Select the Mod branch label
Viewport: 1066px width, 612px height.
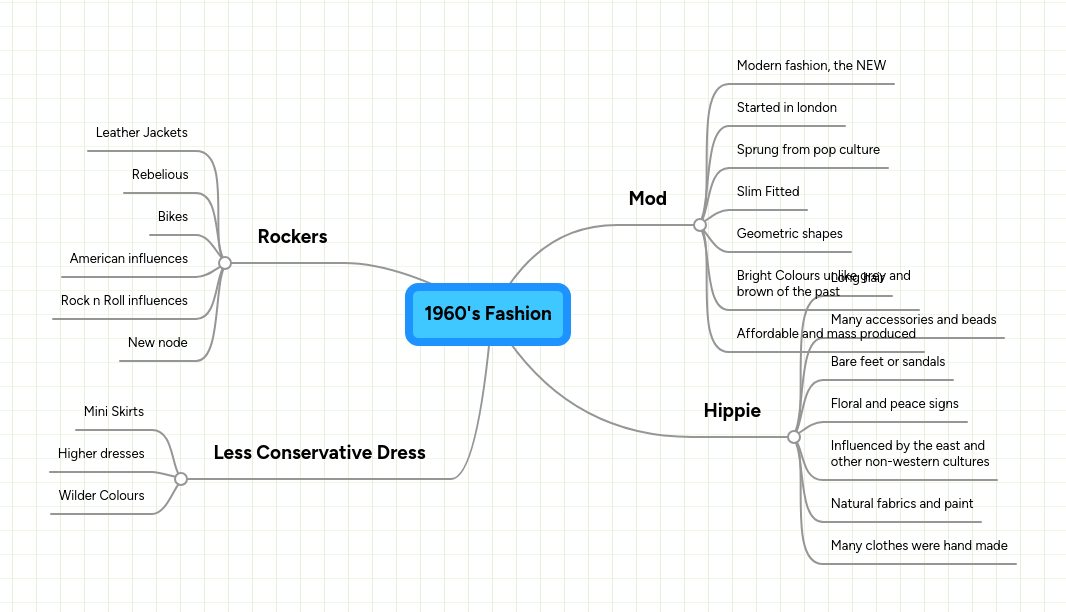coord(647,198)
